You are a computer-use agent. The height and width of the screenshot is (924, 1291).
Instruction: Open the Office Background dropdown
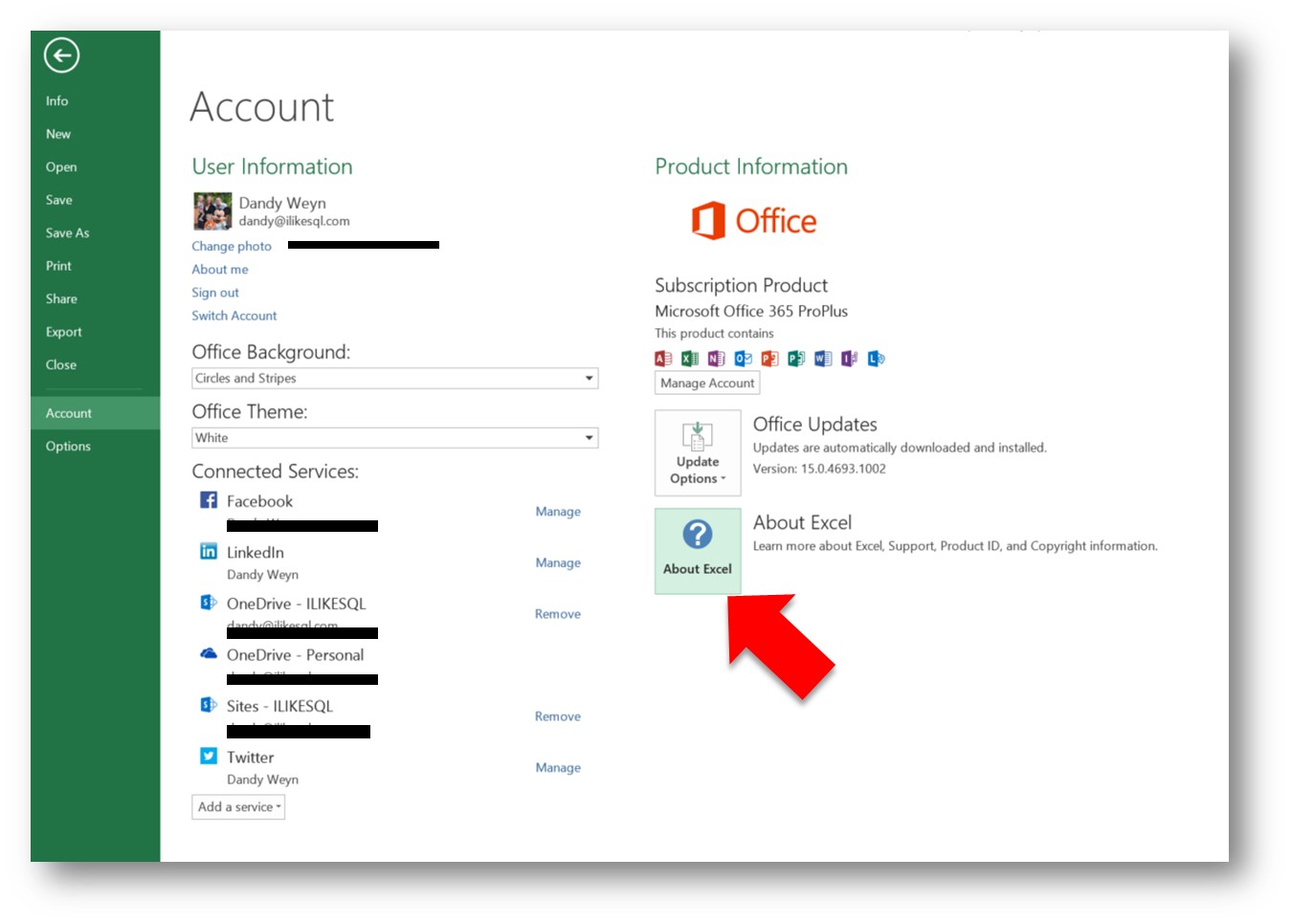click(x=395, y=378)
